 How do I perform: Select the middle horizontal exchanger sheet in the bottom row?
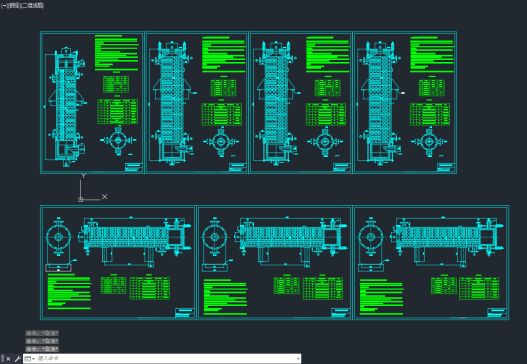coord(275,262)
